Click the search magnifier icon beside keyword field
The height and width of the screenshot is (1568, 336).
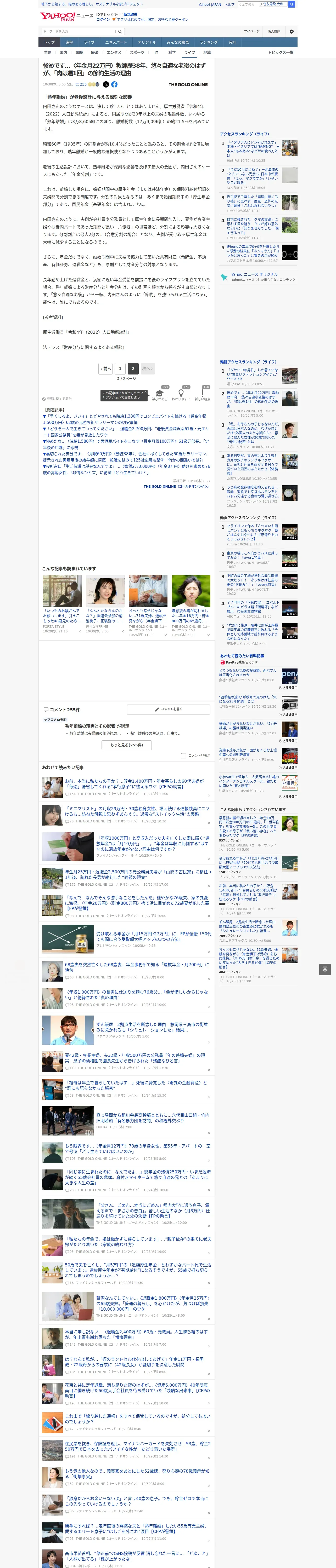[x=120, y=31]
